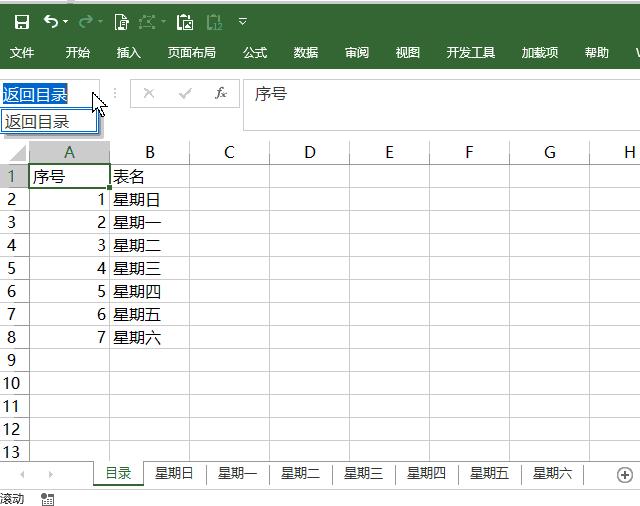The image size is (640, 506).
Task: Select column D header
Action: (309, 152)
